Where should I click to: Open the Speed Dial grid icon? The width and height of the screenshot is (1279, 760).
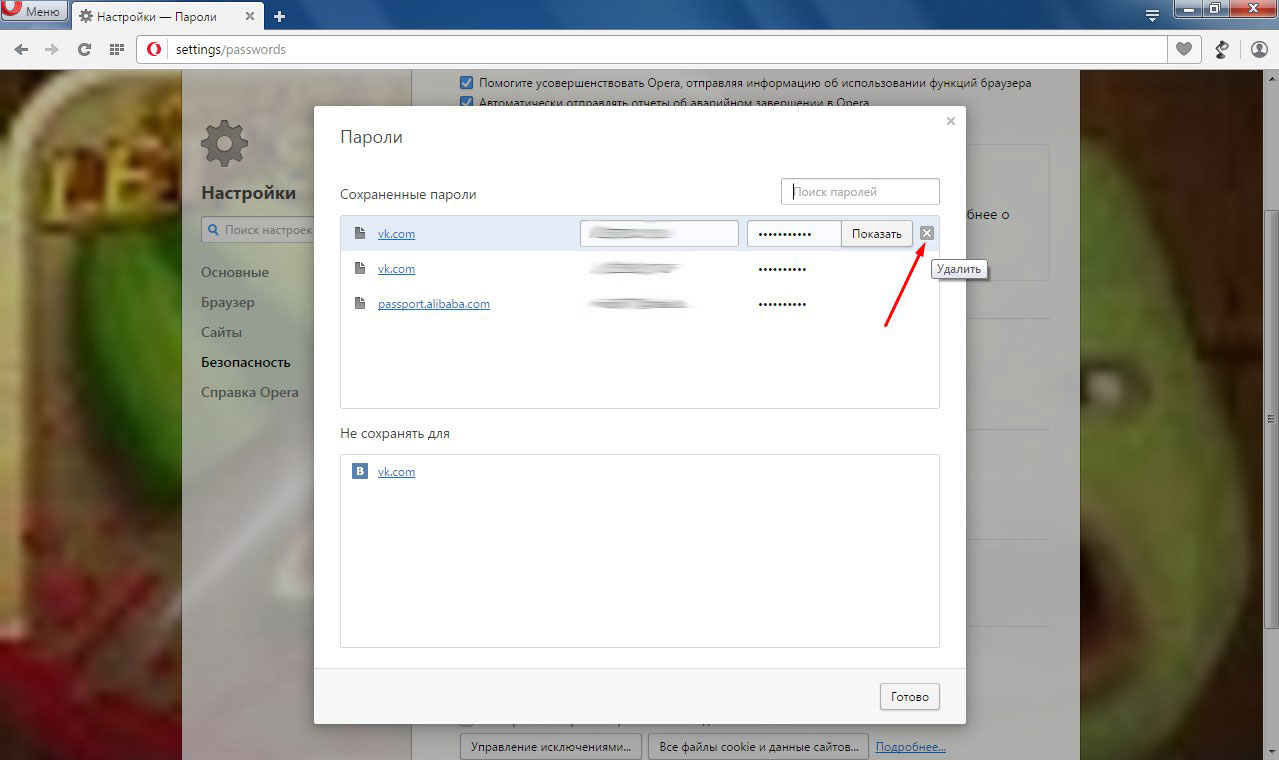click(x=116, y=49)
